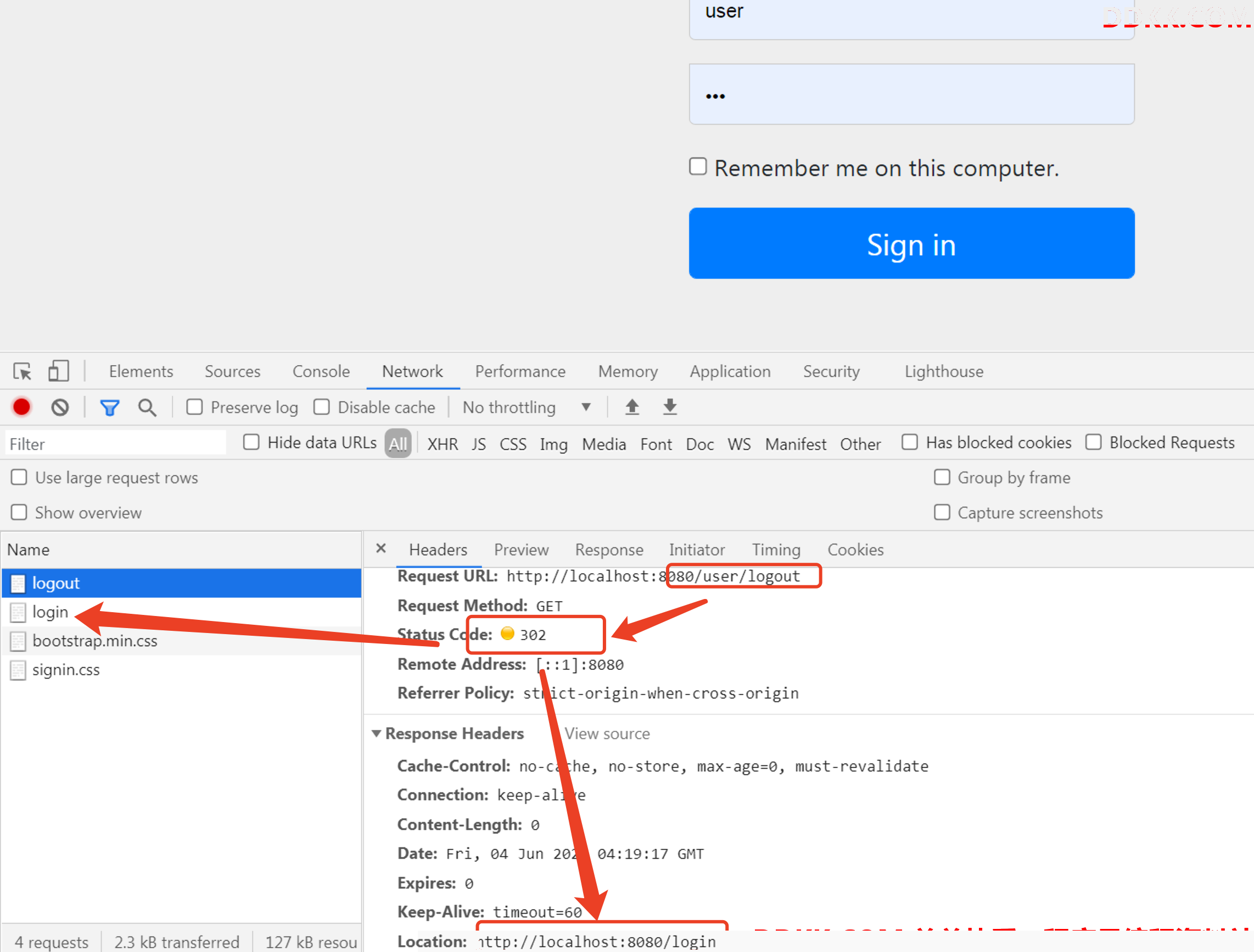Clear network log with the clear icon
Image resolution: width=1254 pixels, height=952 pixels.
[x=60, y=407]
